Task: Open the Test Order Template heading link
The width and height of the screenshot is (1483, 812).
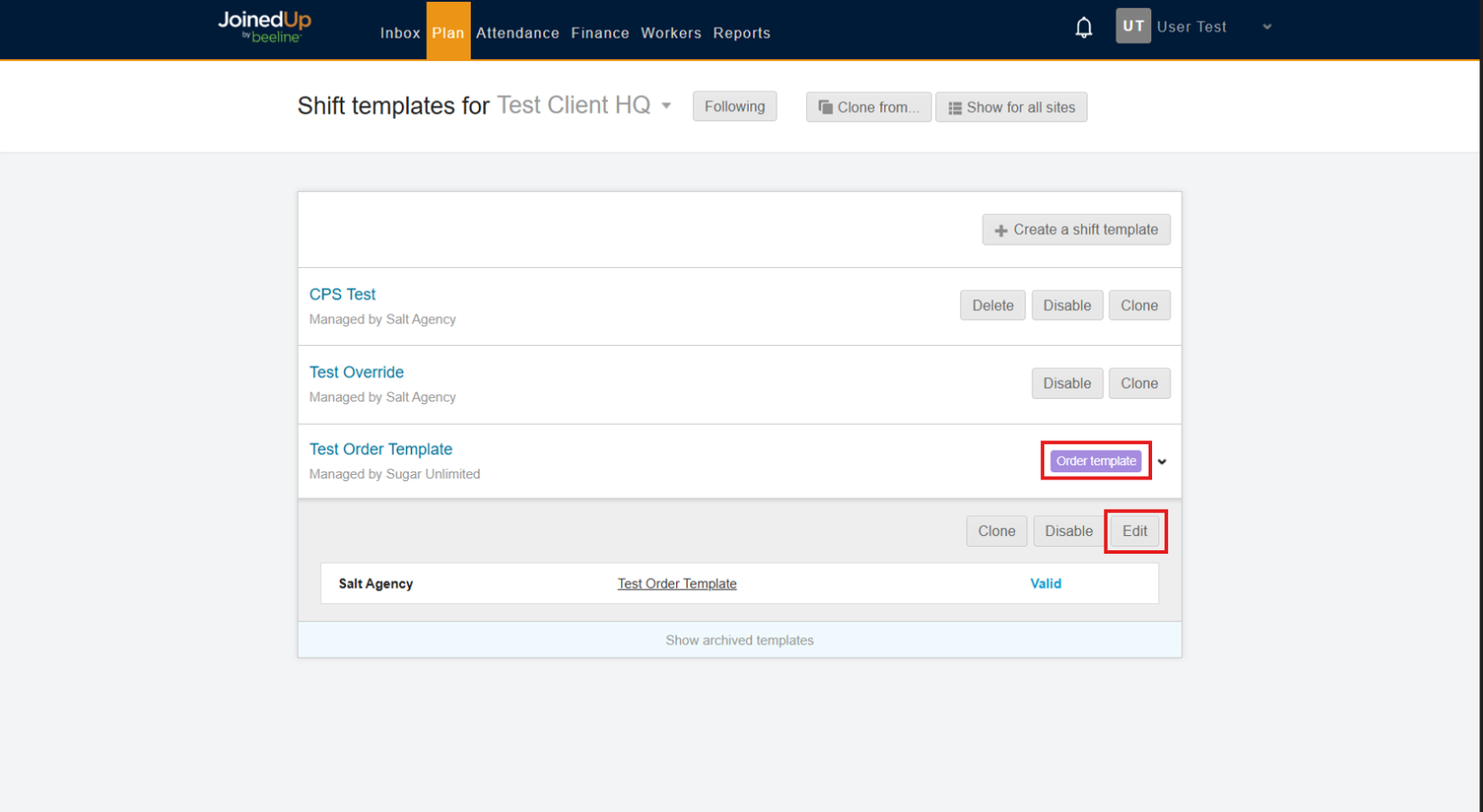Action: 380,449
